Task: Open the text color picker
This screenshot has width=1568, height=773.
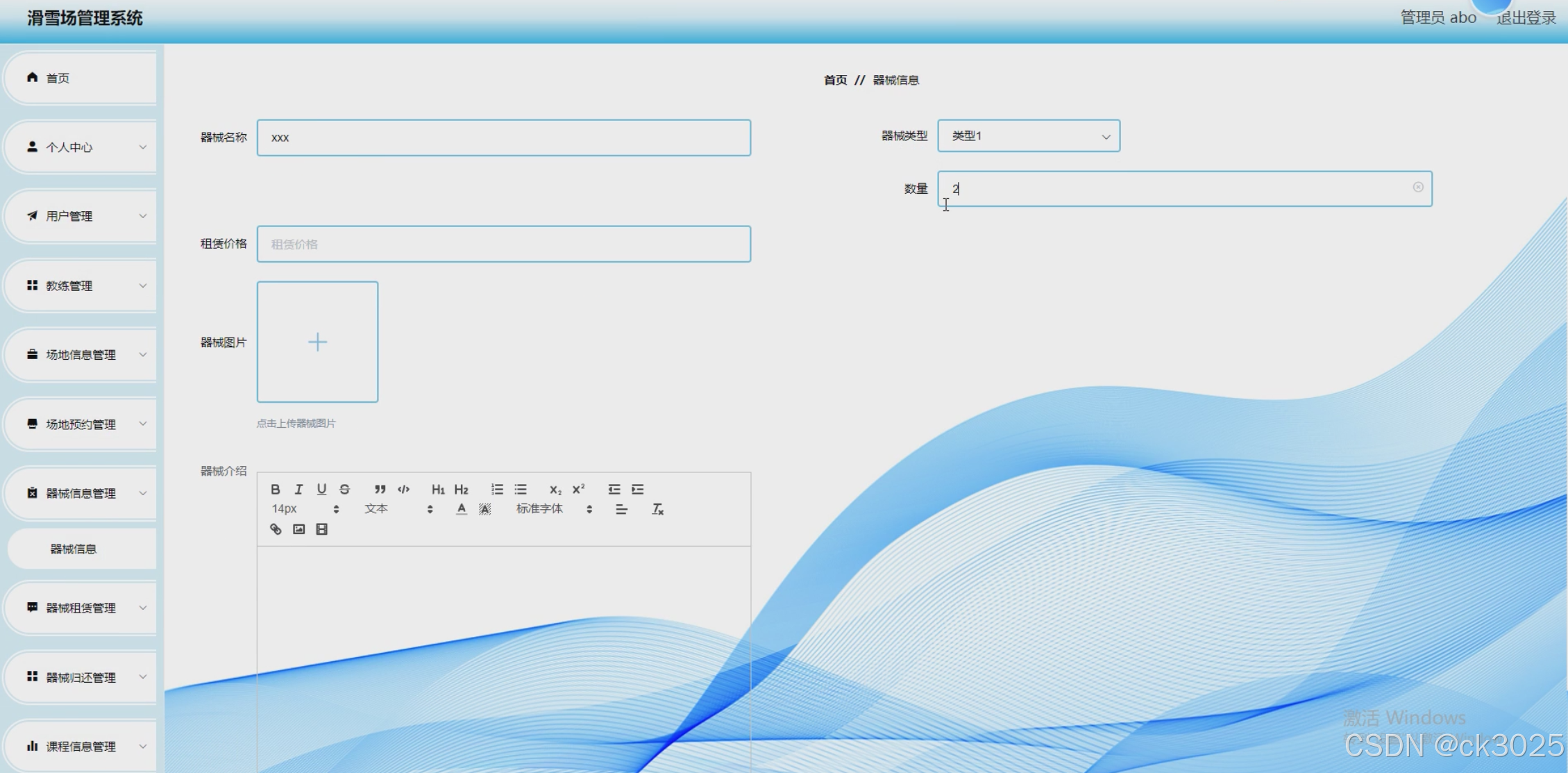Action: point(462,509)
